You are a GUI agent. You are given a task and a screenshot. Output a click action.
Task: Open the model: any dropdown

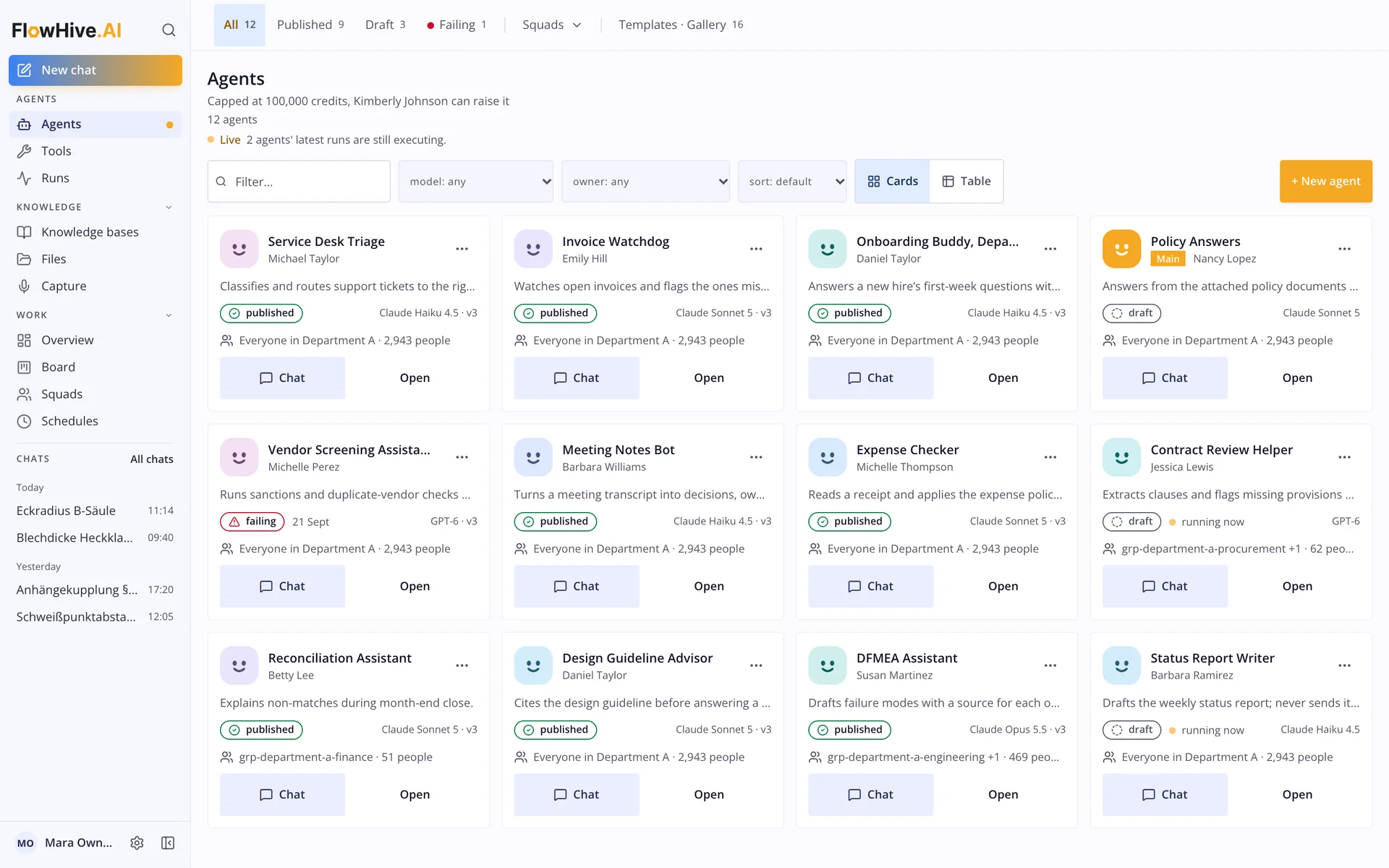point(476,182)
